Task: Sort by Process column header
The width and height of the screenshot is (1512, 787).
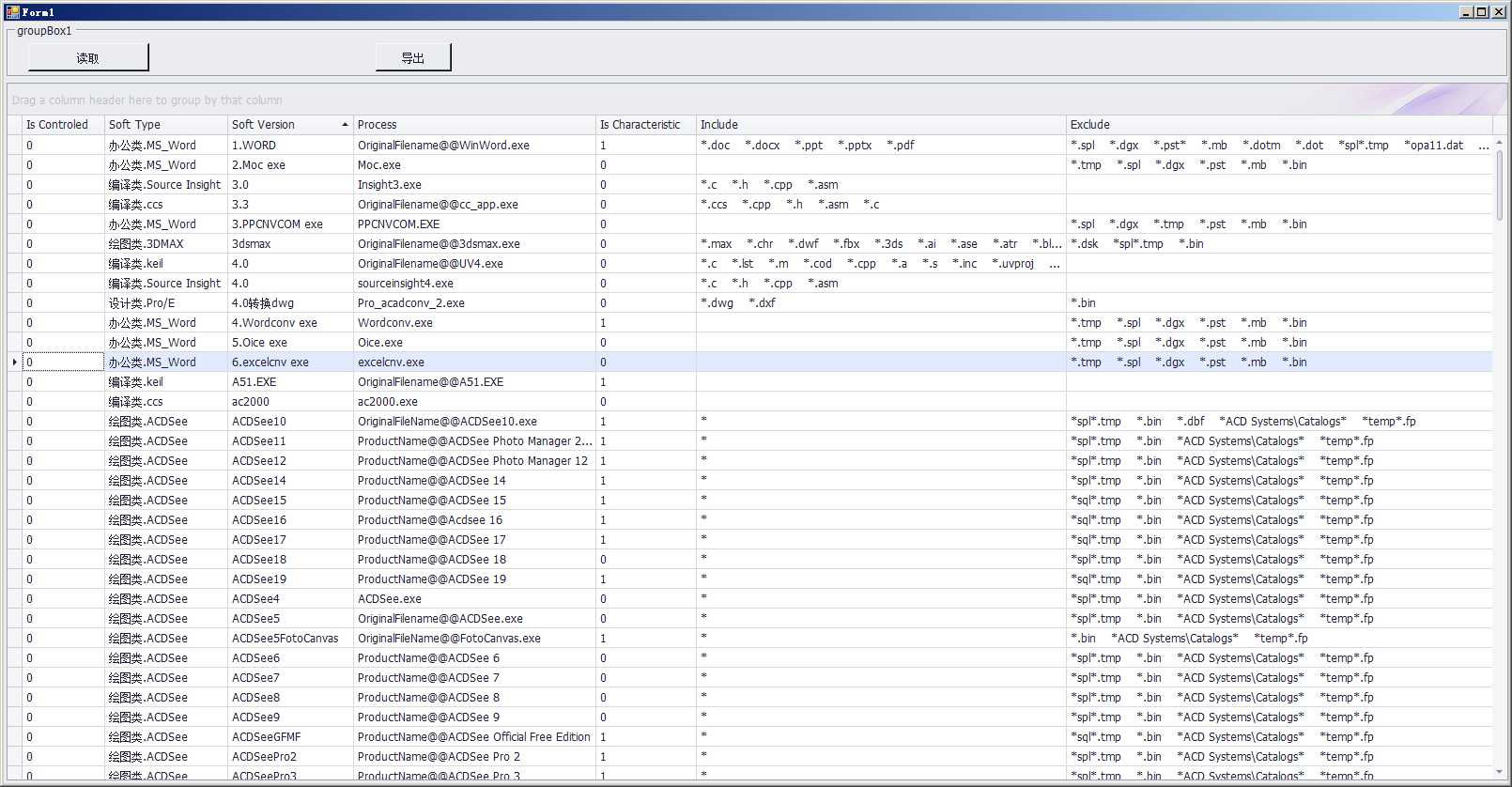Action: 474,124
